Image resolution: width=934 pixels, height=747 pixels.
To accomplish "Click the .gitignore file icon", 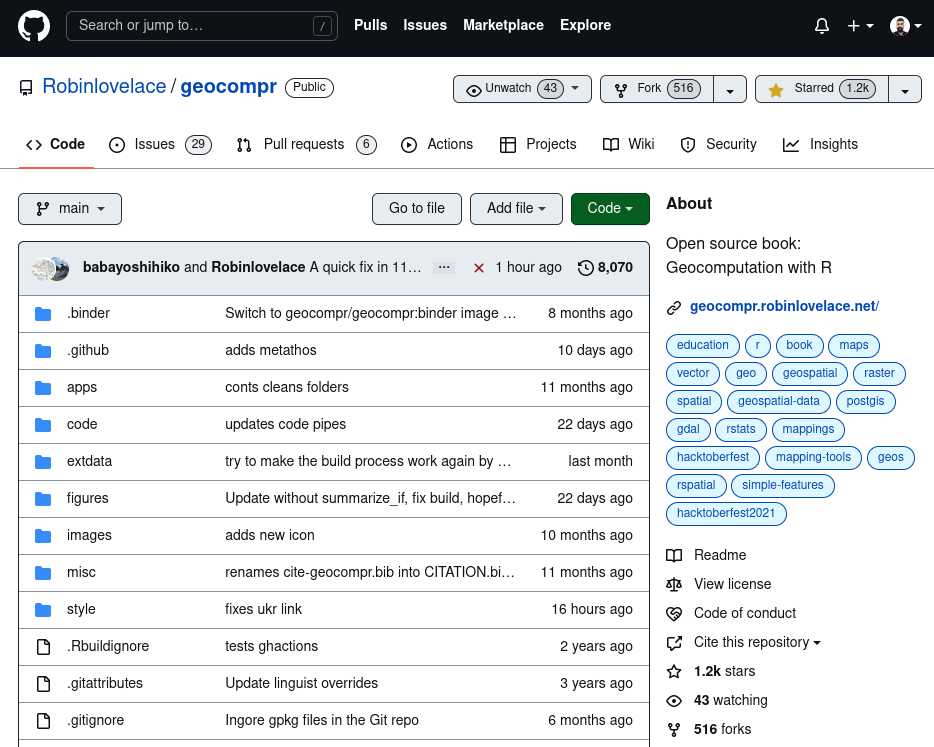I will [x=43, y=721].
